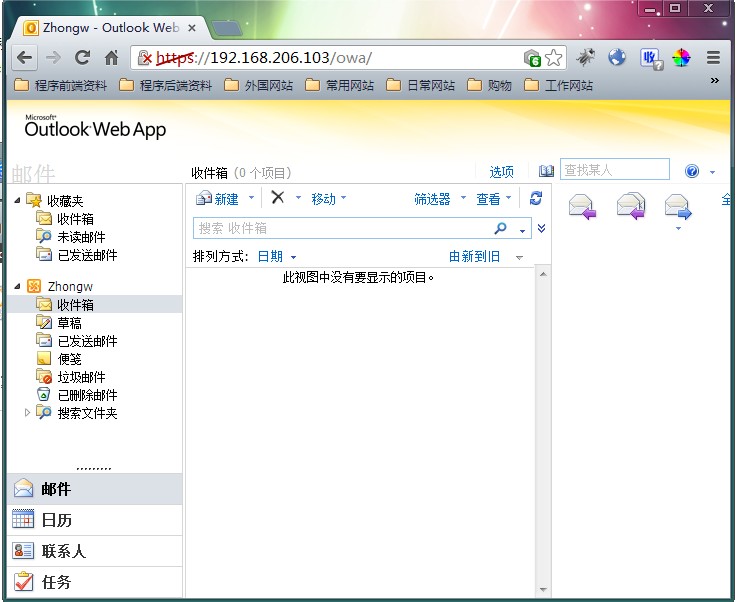Open the 已删除邮件 deleted folder
The height and width of the screenshot is (602, 737).
77,395
